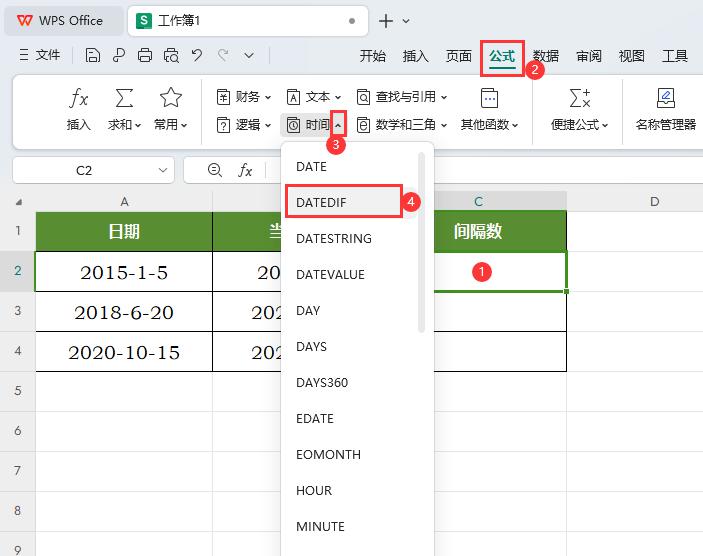The height and width of the screenshot is (556, 703).
Task: Open the 查找与引用 functions dropdown
Action: pyautogui.click(x=402, y=97)
